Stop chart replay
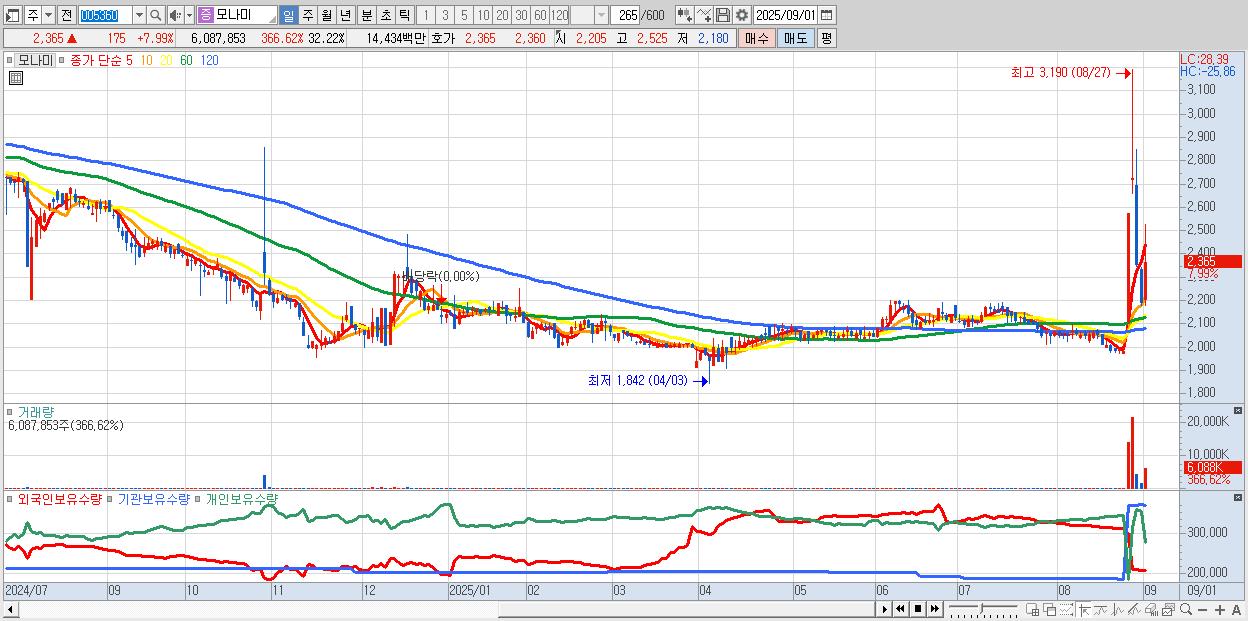1248x621 pixels. pos(918,609)
